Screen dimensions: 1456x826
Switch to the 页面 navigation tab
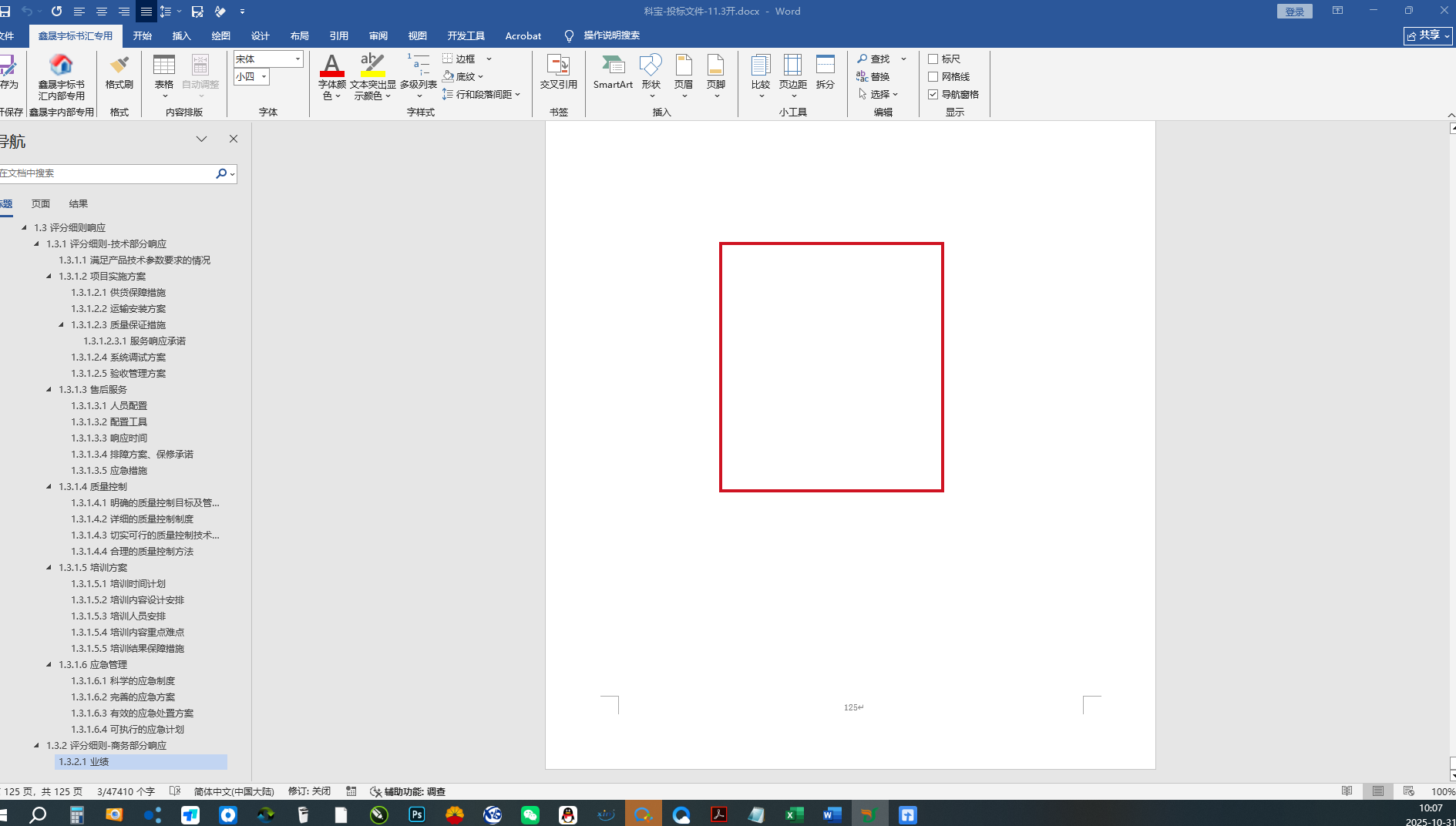(40, 203)
